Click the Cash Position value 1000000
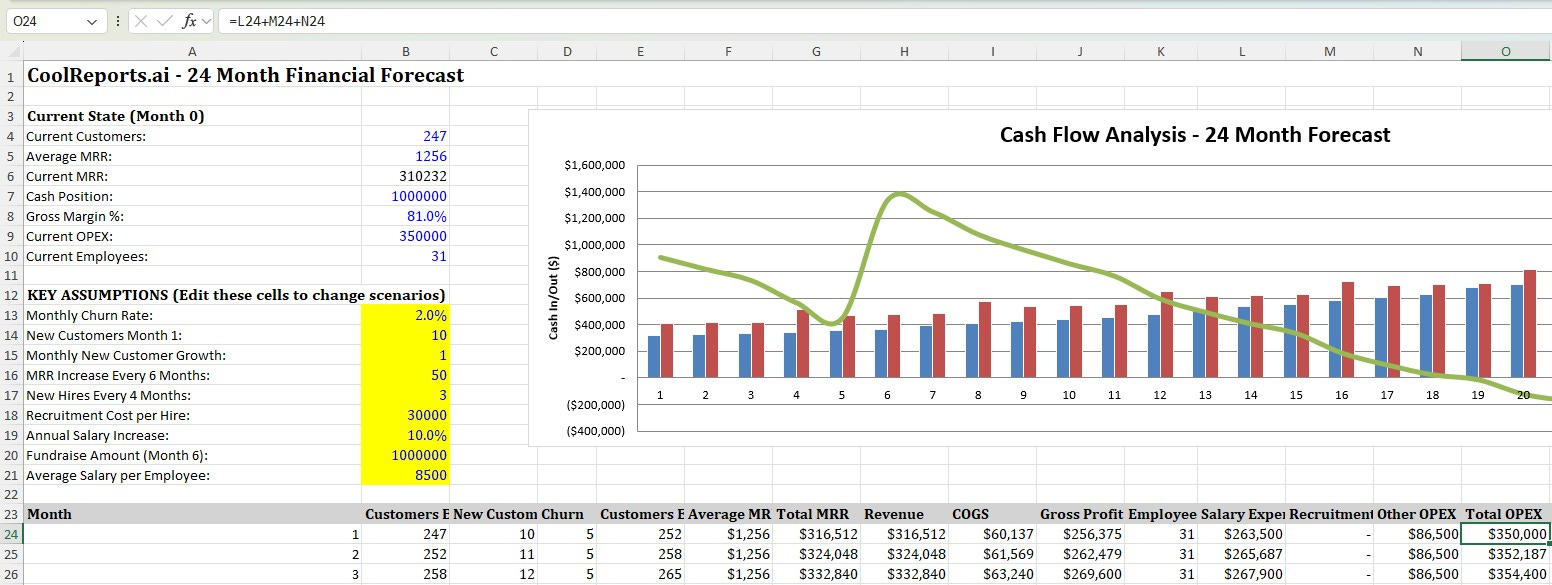 click(x=405, y=196)
